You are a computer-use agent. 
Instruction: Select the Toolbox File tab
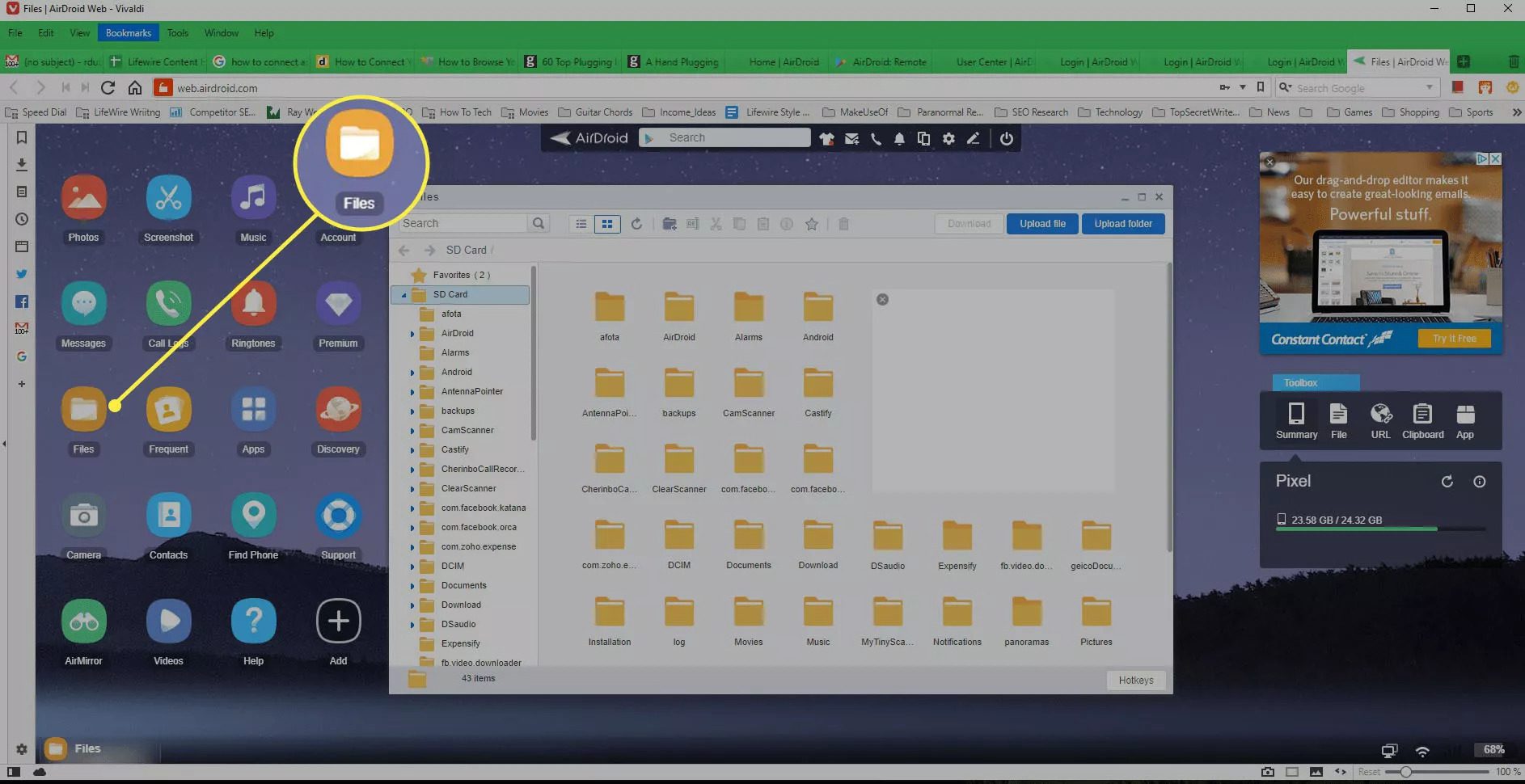(1339, 420)
